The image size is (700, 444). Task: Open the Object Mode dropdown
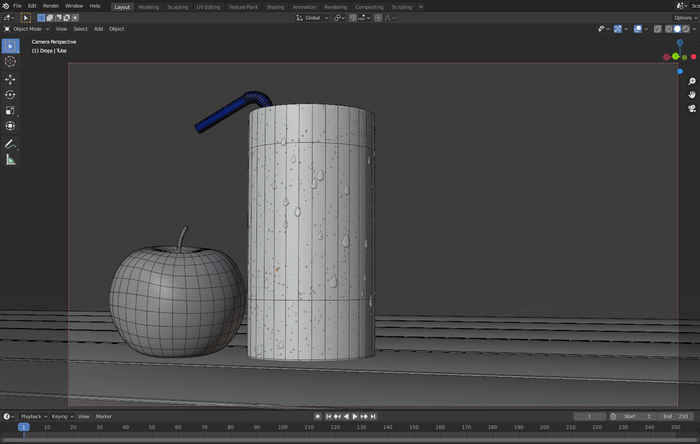click(x=27, y=29)
